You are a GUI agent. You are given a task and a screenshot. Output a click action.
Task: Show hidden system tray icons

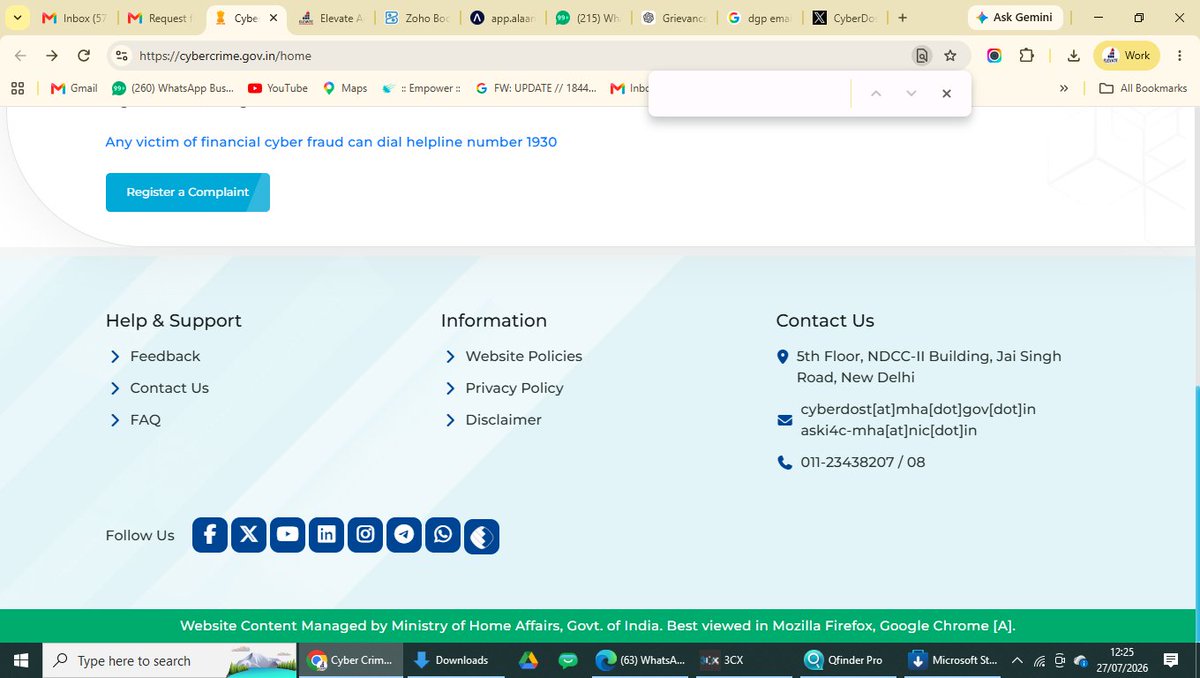tap(1017, 660)
